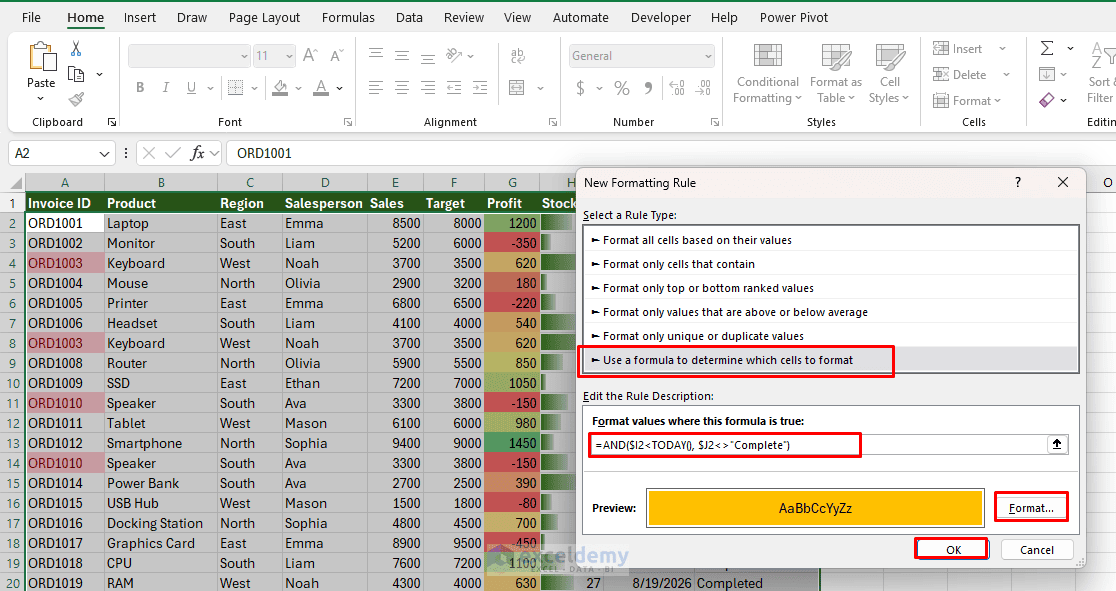1116x591 pixels.
Task: Click the Increase Indent icon
Action: (480, 88)
